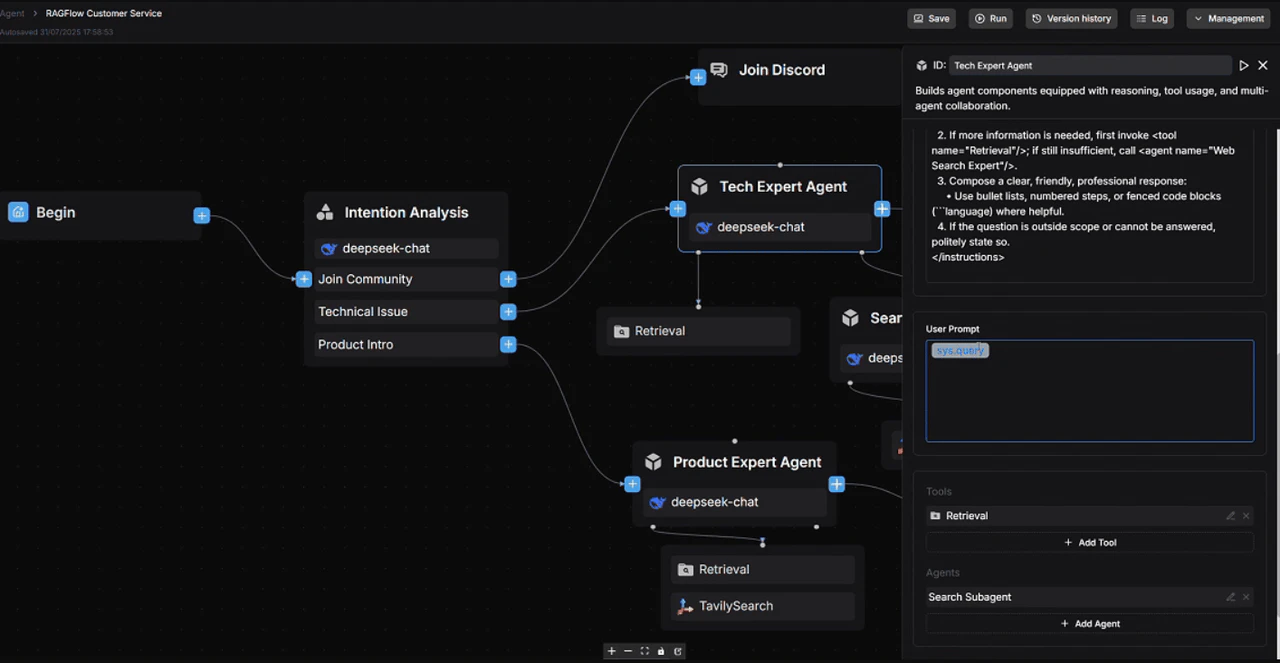Add Agent to the agent panel
This screenshot has width=1280, height=663.
(x=1090, y=624)
